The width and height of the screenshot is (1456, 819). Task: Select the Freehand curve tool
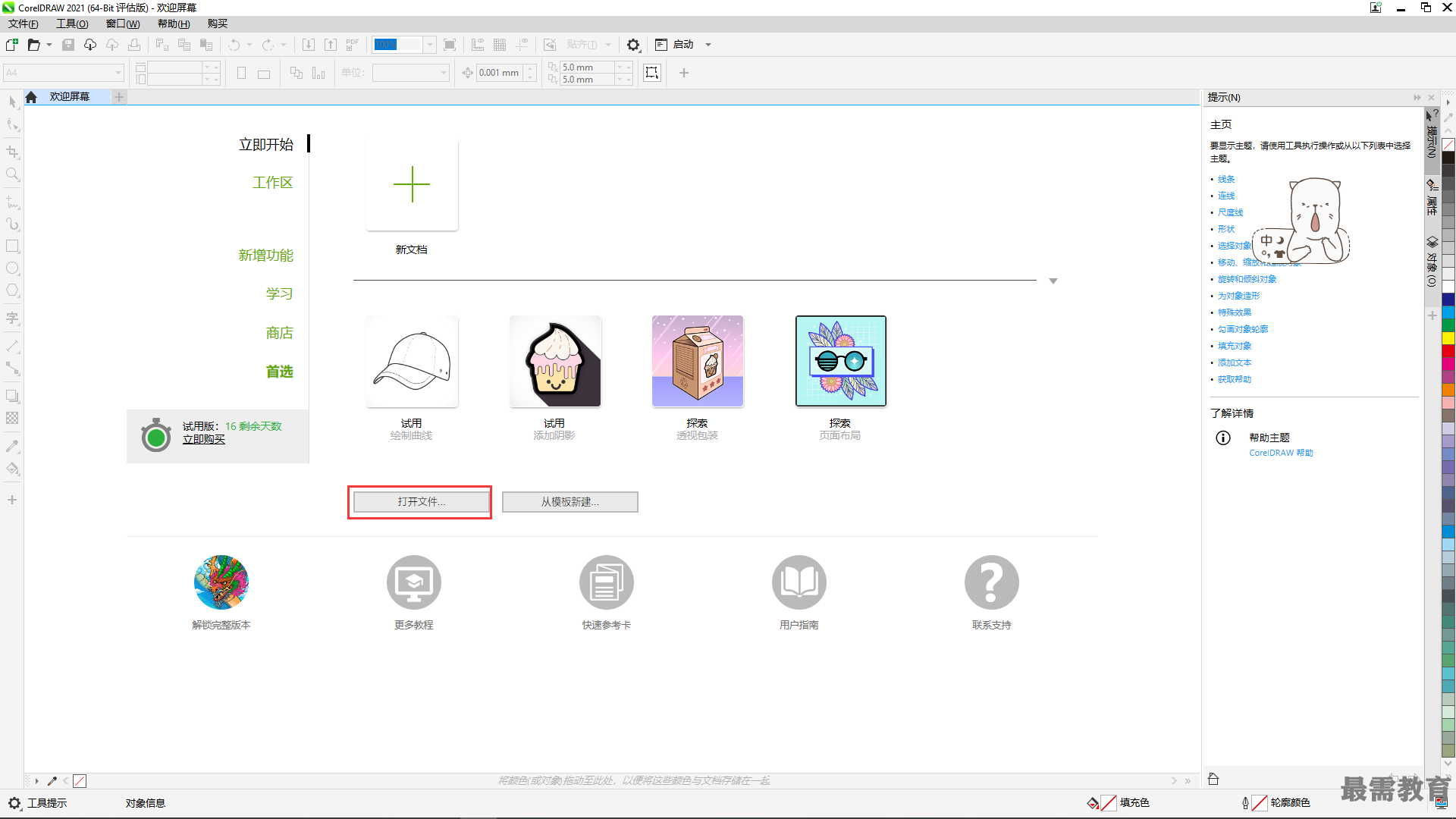tap(13, 202)
